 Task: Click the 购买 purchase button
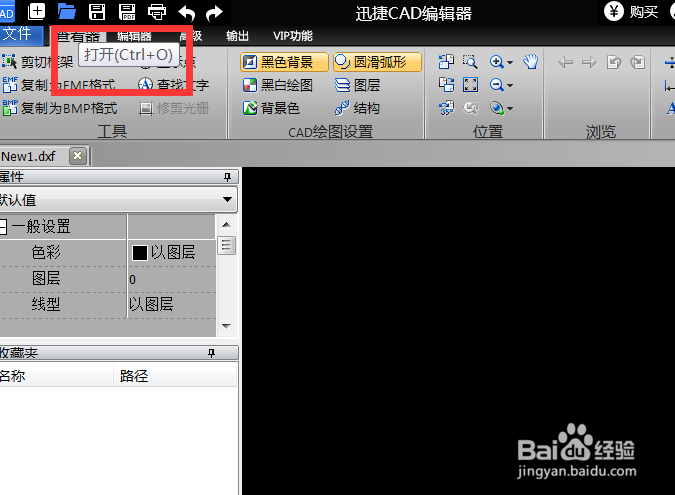coord(632,12)
